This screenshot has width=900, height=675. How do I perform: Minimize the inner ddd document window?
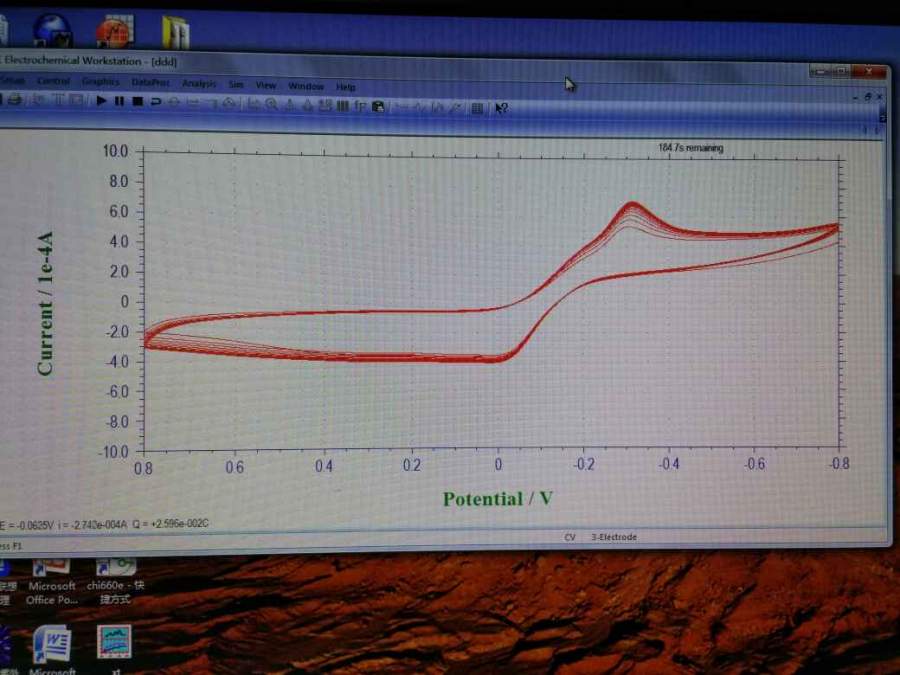pos(855,98)
